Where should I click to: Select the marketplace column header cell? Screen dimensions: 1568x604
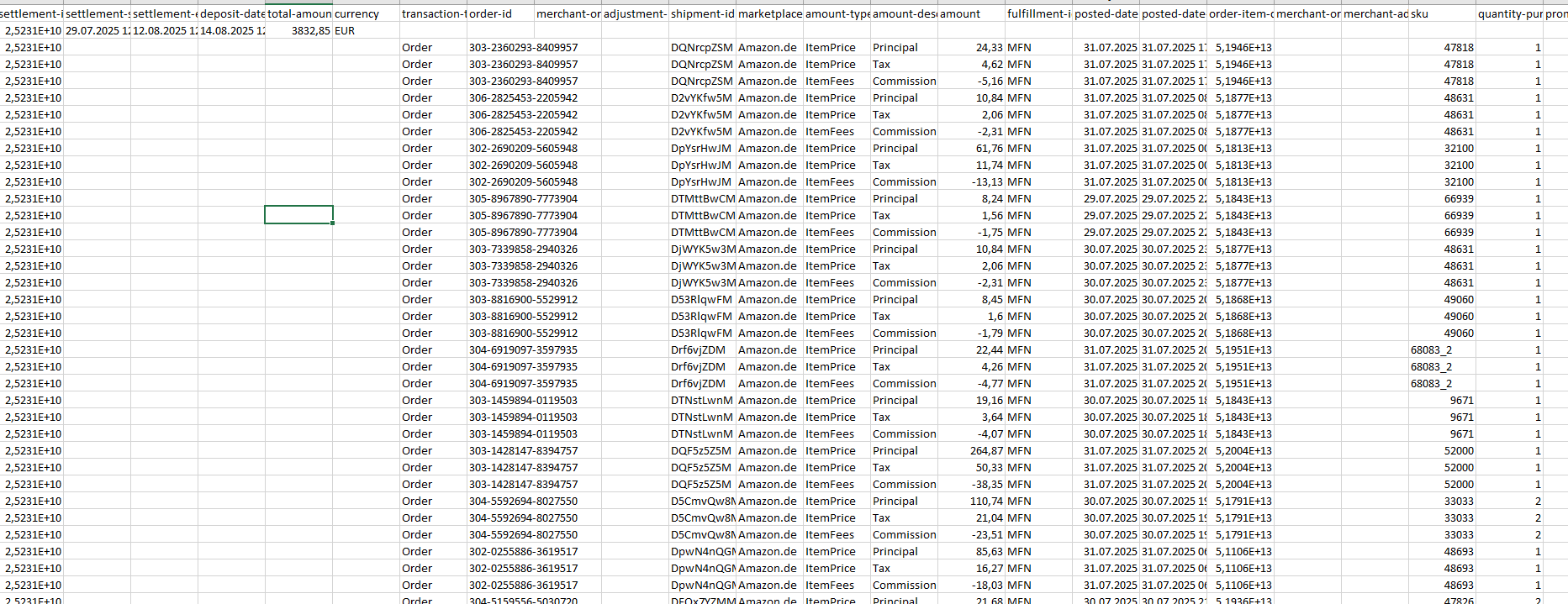pos(769,14)
